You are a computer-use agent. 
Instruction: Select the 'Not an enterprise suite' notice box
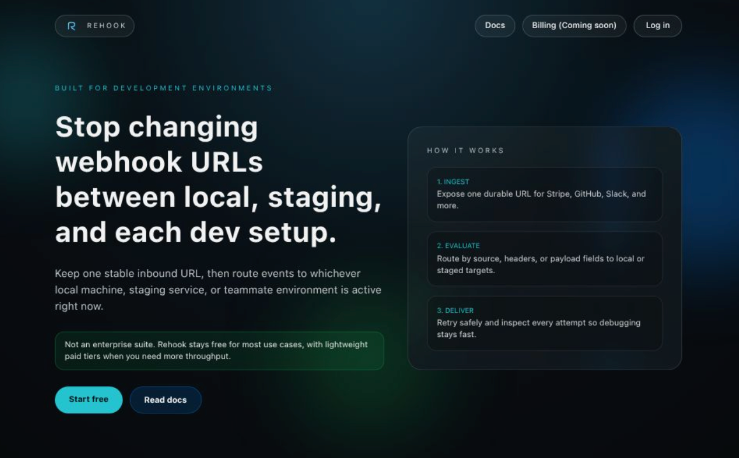point(218,350)
